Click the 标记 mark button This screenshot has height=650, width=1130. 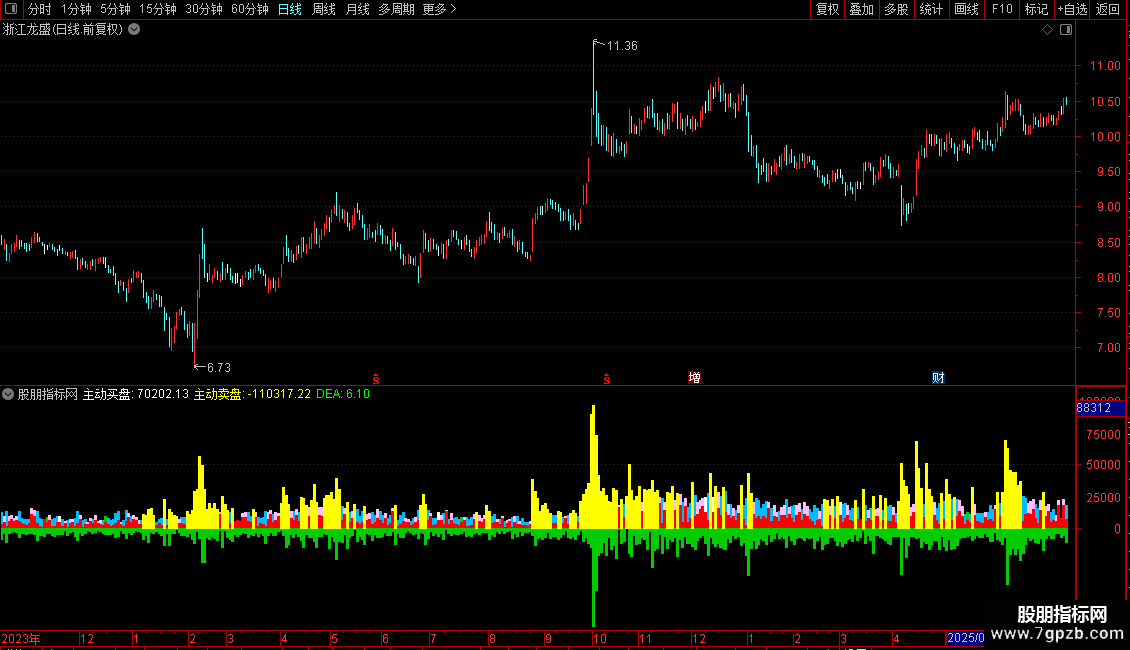click(x=1036, y=9)
